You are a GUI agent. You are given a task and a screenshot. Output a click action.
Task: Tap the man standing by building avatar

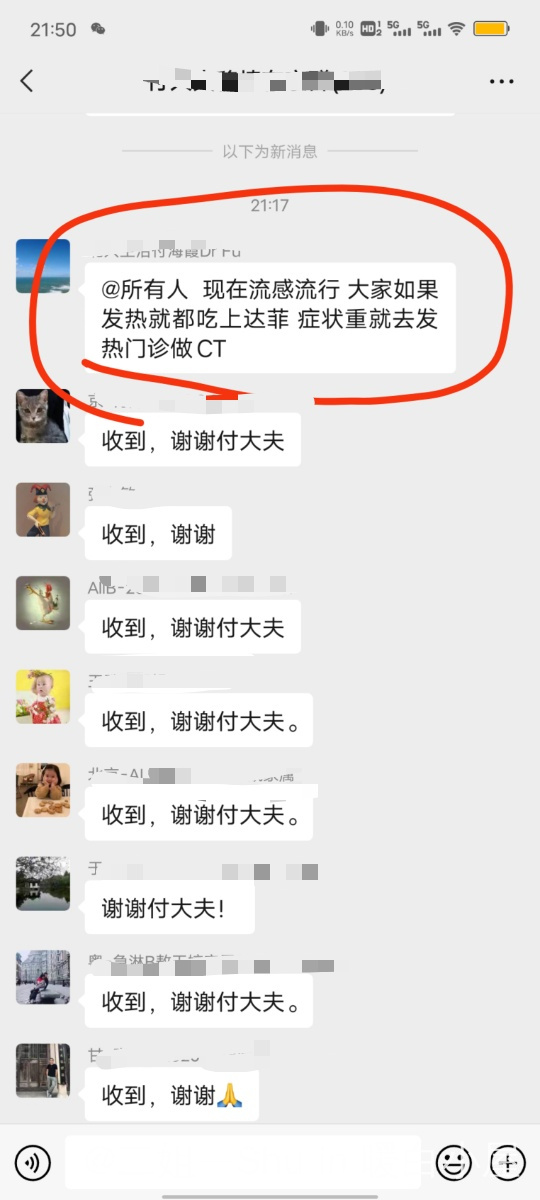tap(43, 1071)
